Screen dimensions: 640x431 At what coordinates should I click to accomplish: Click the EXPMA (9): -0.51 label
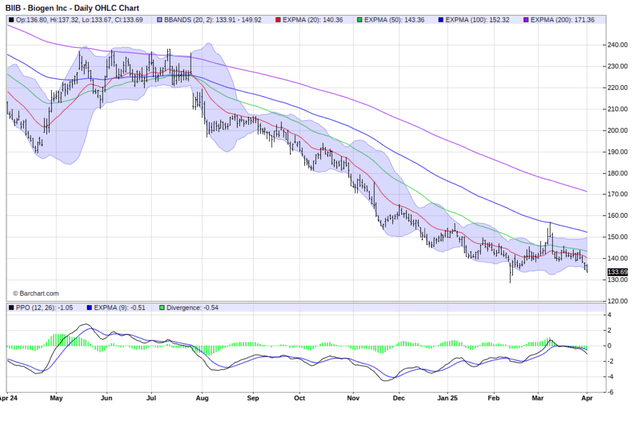120,308
